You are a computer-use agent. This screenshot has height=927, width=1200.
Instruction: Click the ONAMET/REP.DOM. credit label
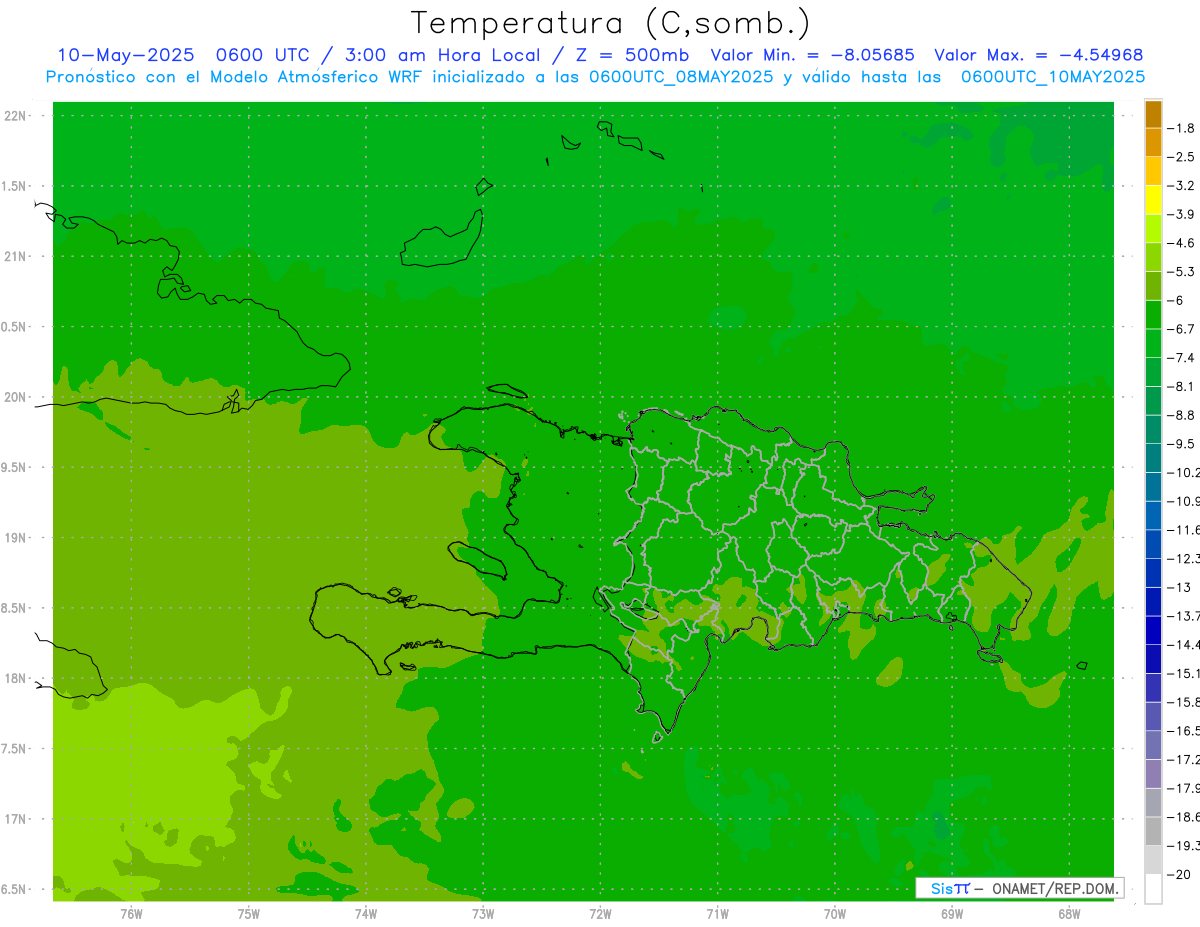coord(1053,888)
